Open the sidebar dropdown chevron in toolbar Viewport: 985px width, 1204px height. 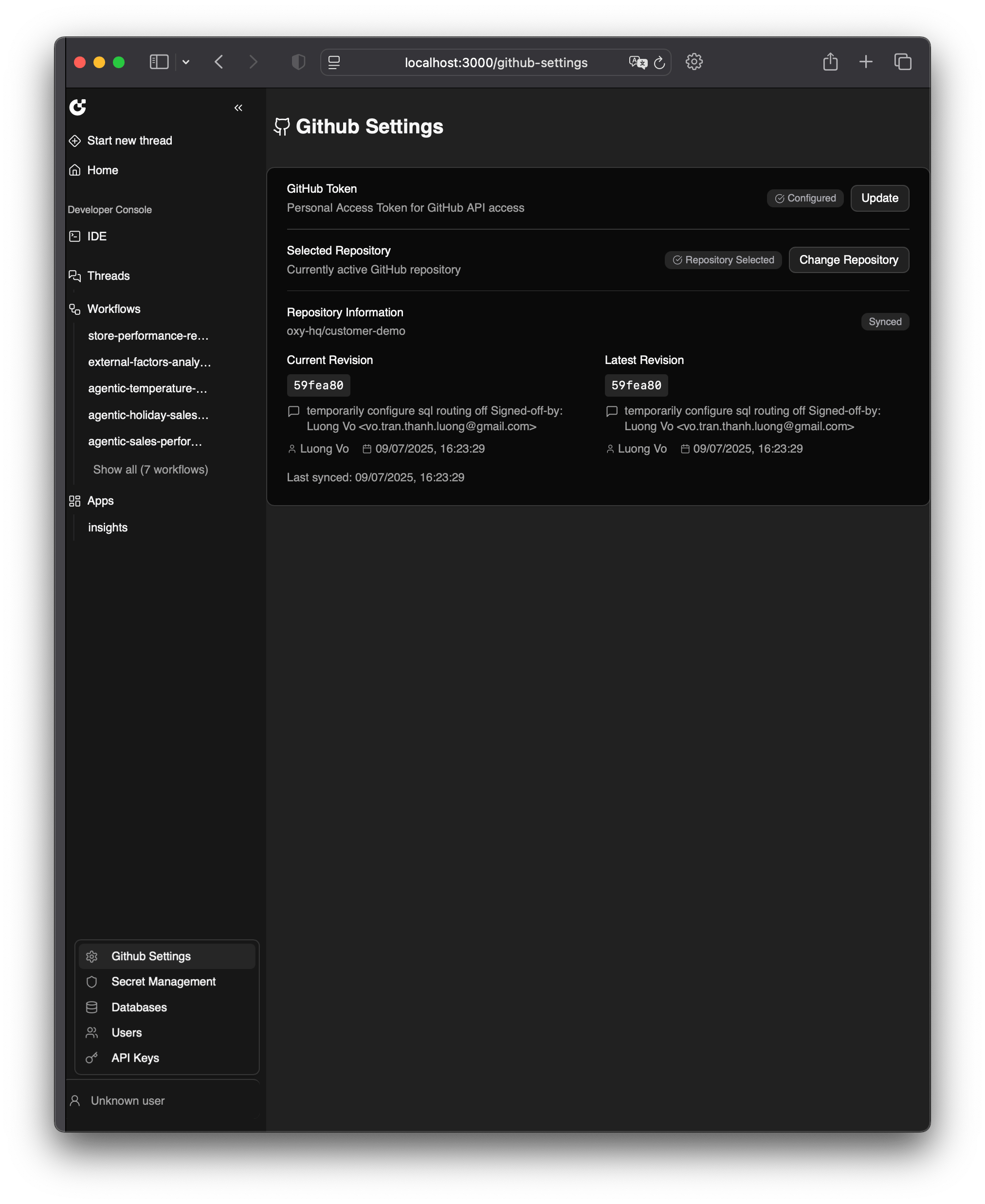click(186, 62)
